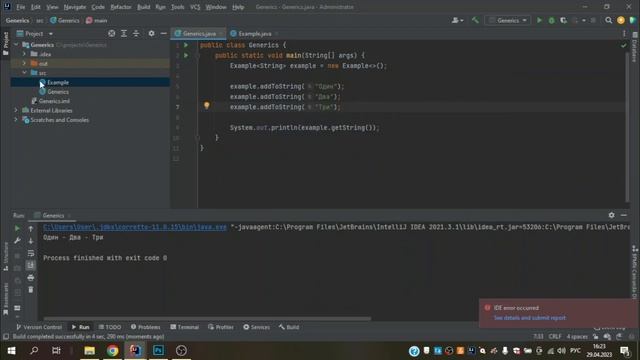The height and width of the screenshot is (360, 640).
Task: Open the Refactor menu
Action: tap(121, 7)
